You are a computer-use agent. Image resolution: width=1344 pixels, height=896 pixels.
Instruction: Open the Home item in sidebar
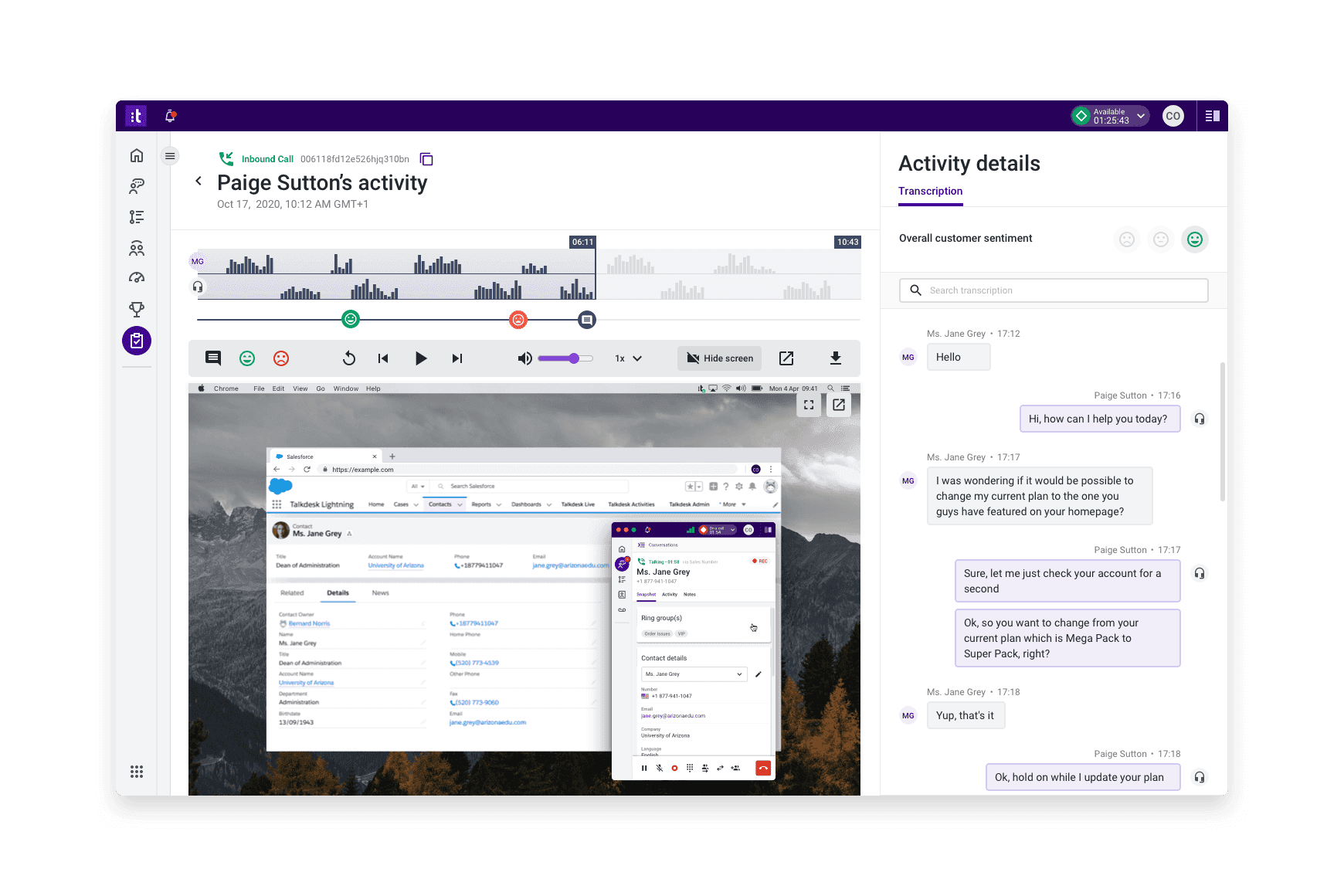point(137,155)
